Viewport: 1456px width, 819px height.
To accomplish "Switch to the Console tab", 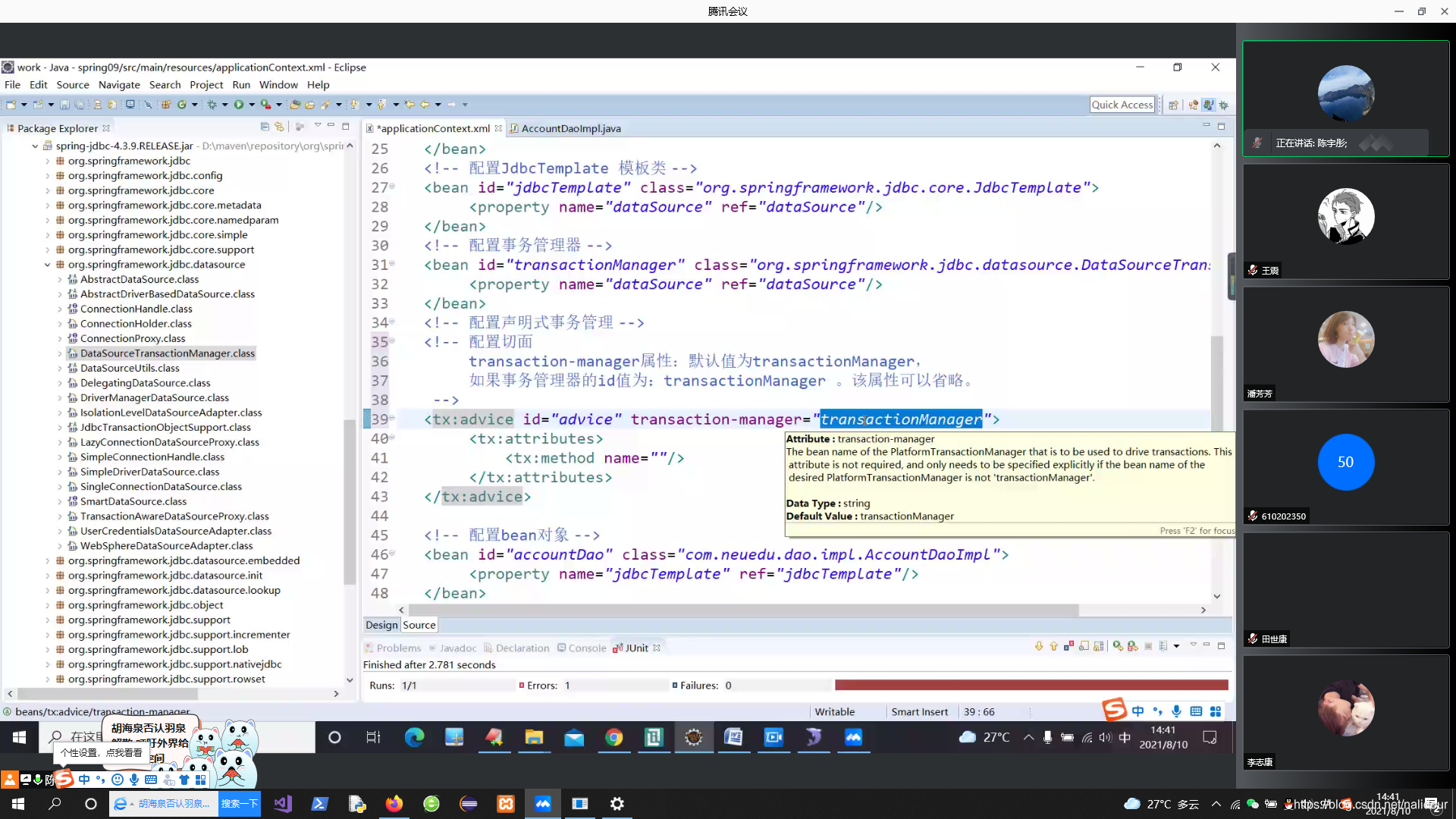I will [582, 648].
